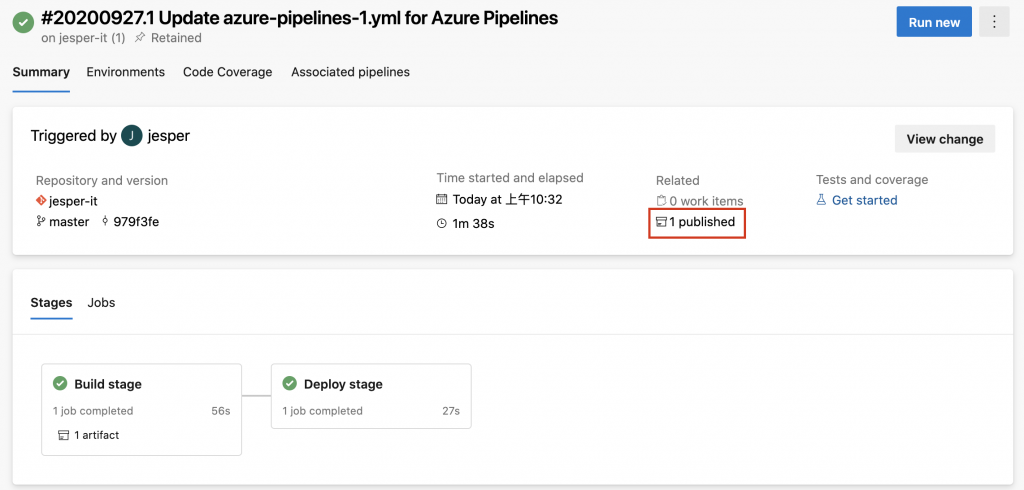
Task: Click the green pipeline success status icon
Action: pyautogui.click(x=23, y=22)
